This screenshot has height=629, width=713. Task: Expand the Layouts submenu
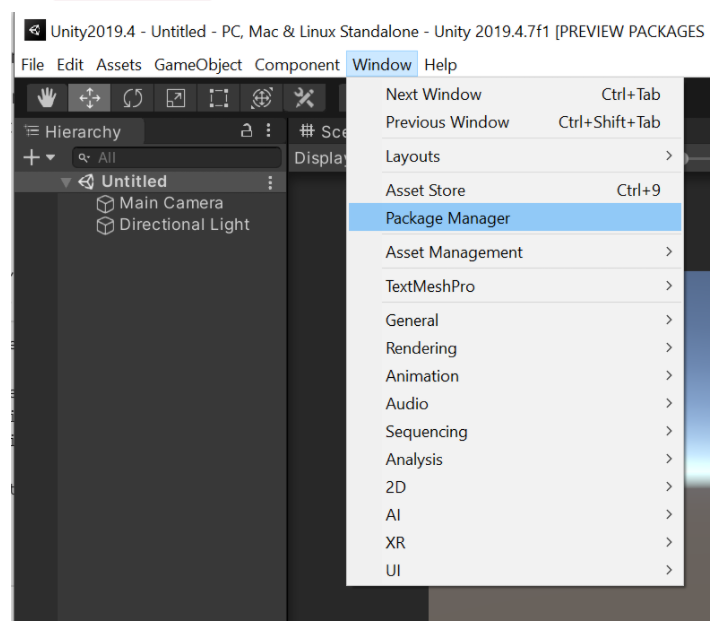[515, 156]
